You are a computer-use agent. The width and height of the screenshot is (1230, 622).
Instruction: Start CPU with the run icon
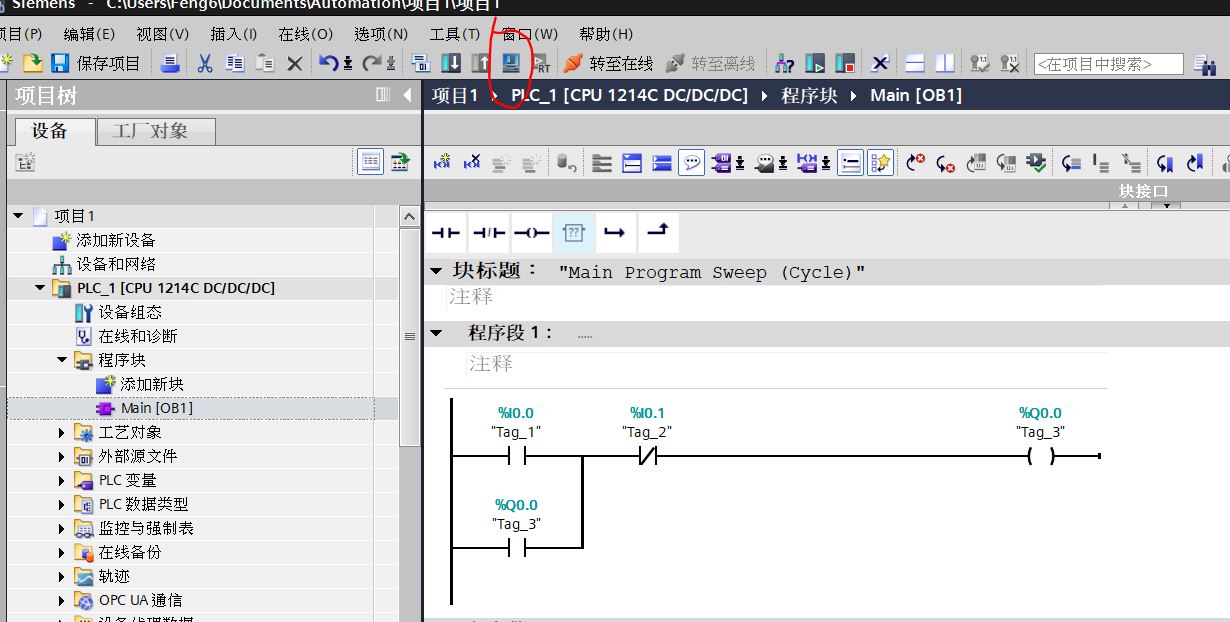815,63
